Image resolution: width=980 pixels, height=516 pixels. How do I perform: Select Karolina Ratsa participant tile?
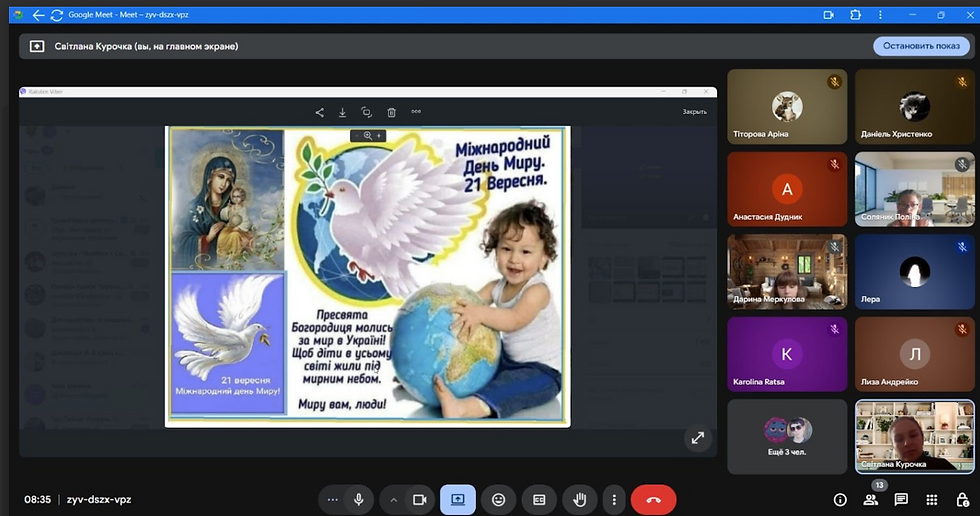(x=787, y=354)
